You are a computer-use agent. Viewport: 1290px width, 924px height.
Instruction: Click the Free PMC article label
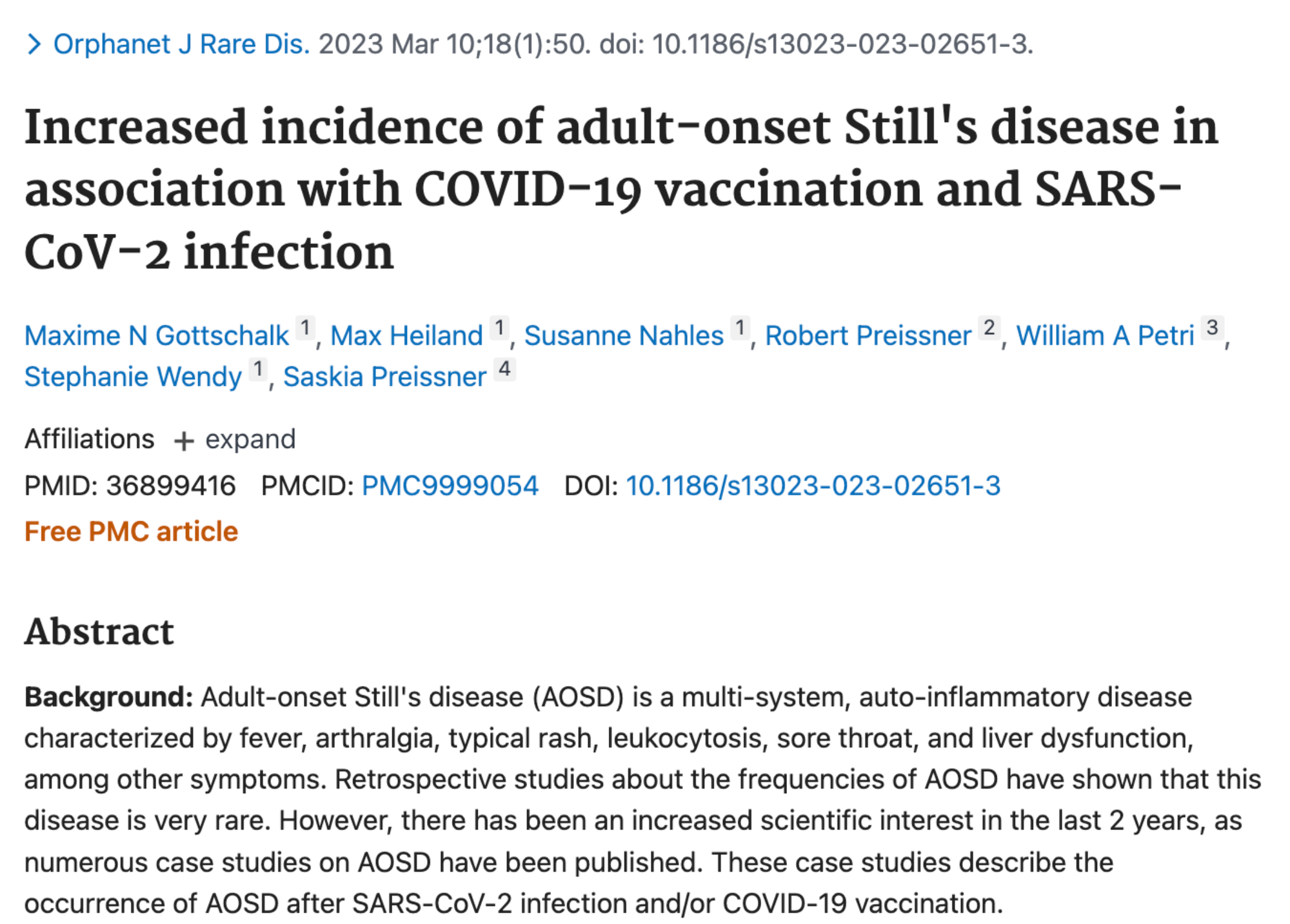coord(131,532)
